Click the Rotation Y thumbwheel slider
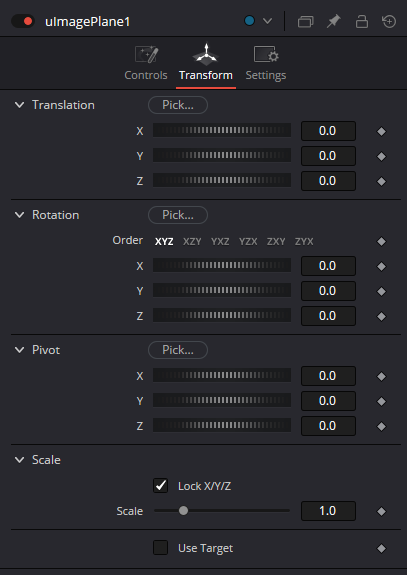 222,290
